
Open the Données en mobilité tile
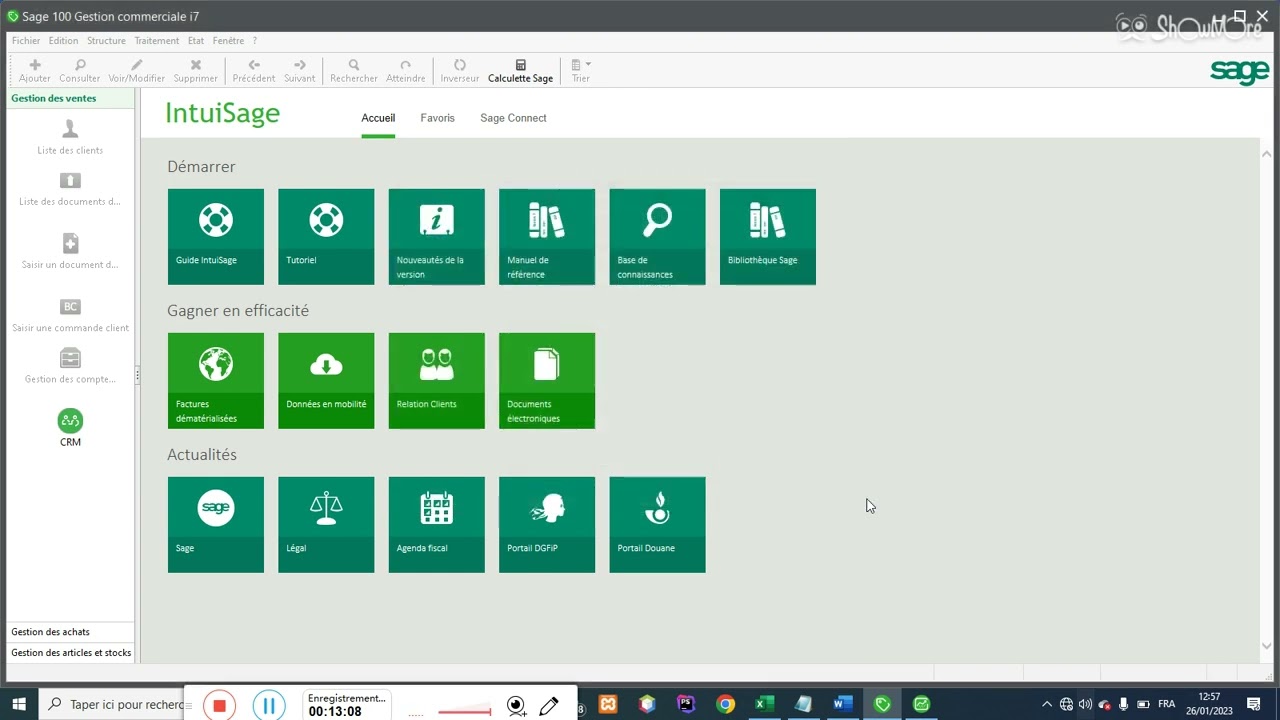coord(326,381)
